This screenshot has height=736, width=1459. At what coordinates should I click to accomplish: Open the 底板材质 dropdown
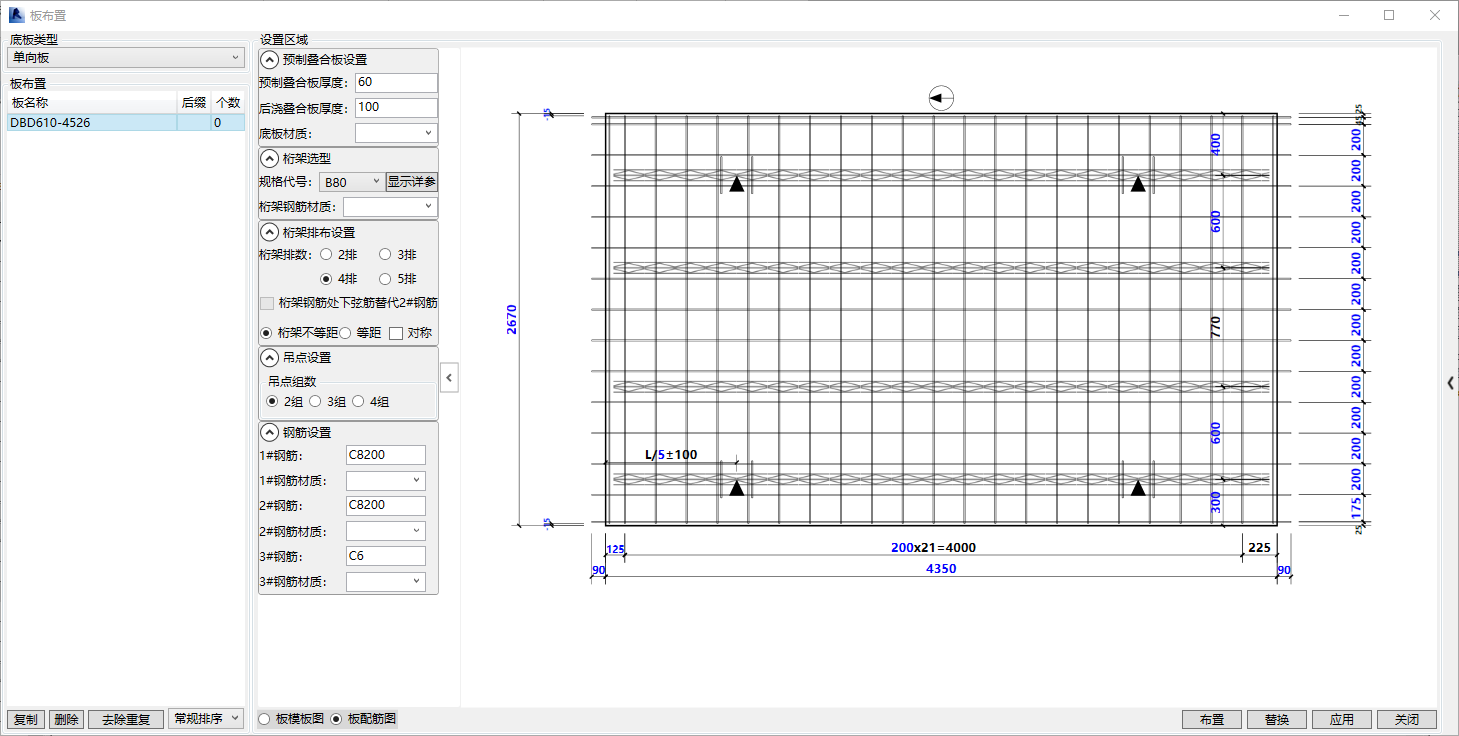396,132
